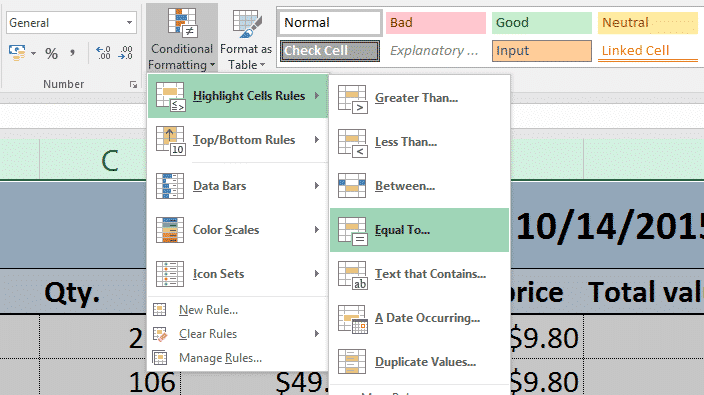The height and width of the screenshot is (395, 704).
Task: Expand the Accounting Number Format arrow
Action: pyautogui.click(x=34, y=53)
